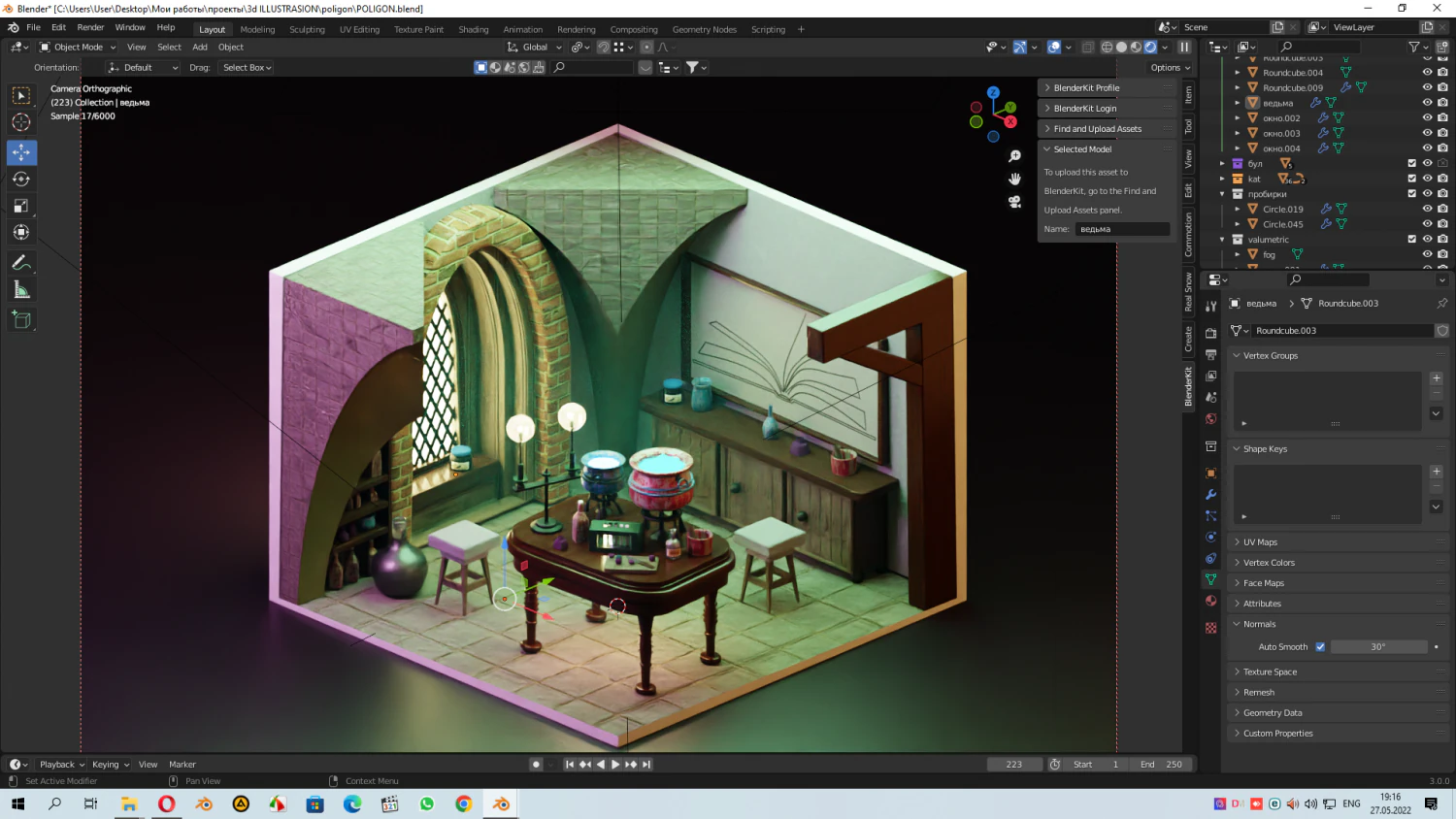This screenshot has width=1456, height=819.
Task: Uncheck the бул collection exclude checkbox
Action: point(1411,163)
